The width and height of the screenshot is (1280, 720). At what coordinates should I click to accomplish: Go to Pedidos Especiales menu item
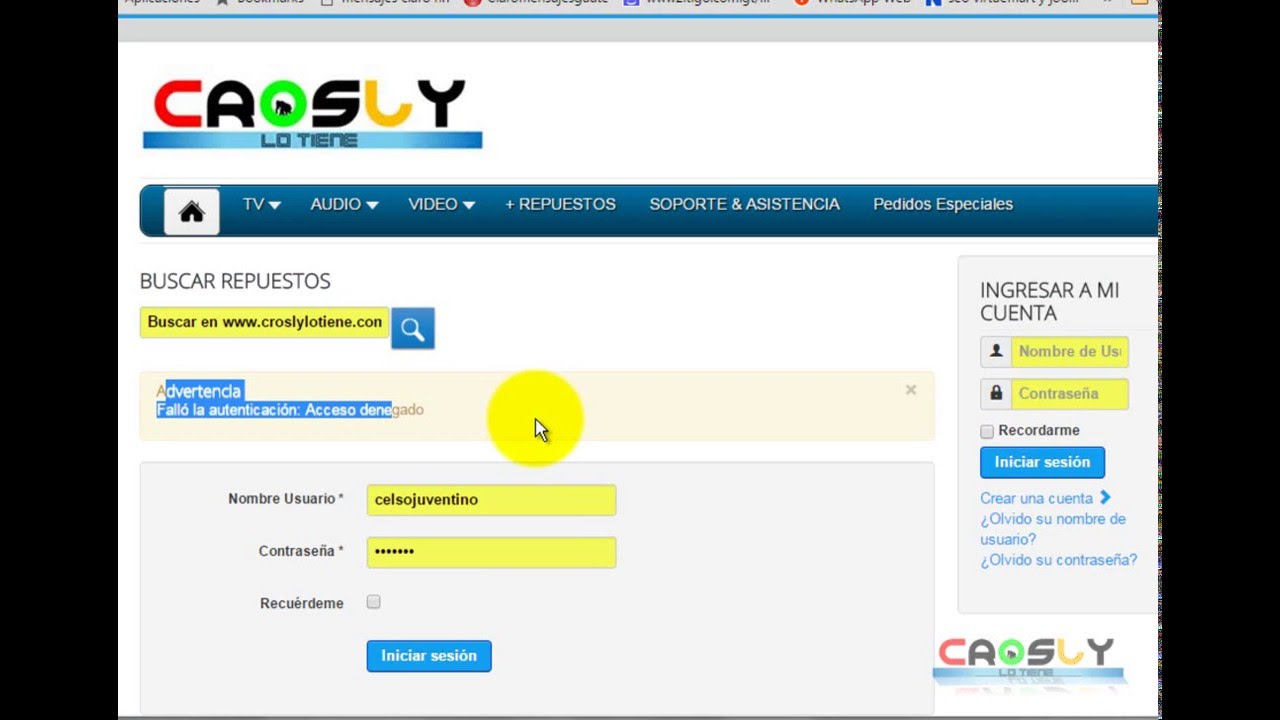tap(943, 204)
